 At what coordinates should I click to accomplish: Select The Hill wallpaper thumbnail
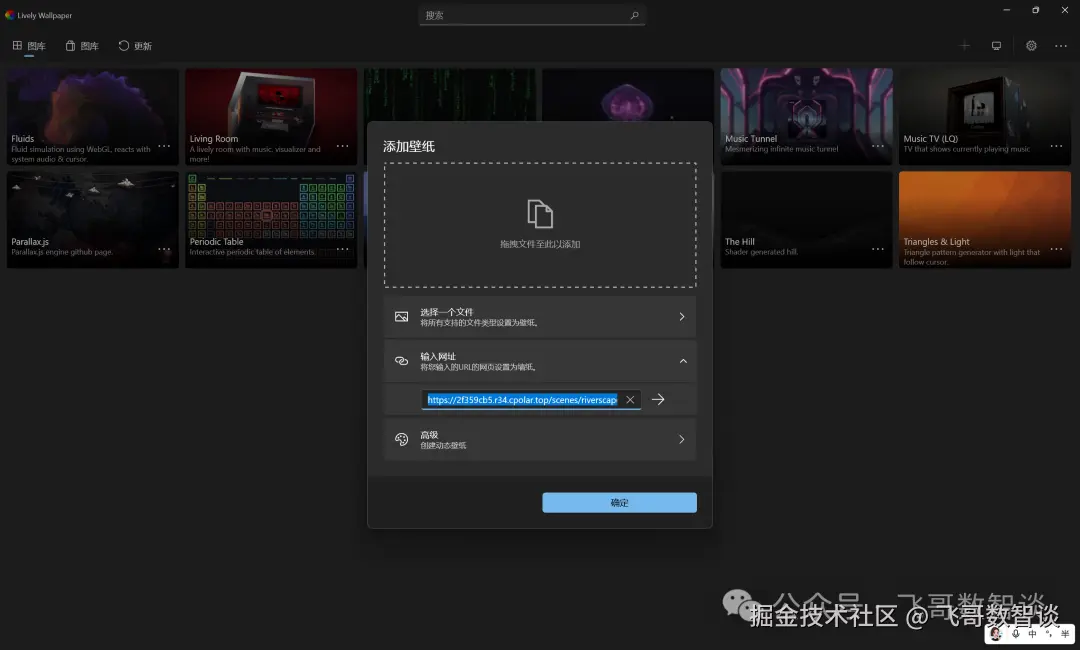coord(807,220)
